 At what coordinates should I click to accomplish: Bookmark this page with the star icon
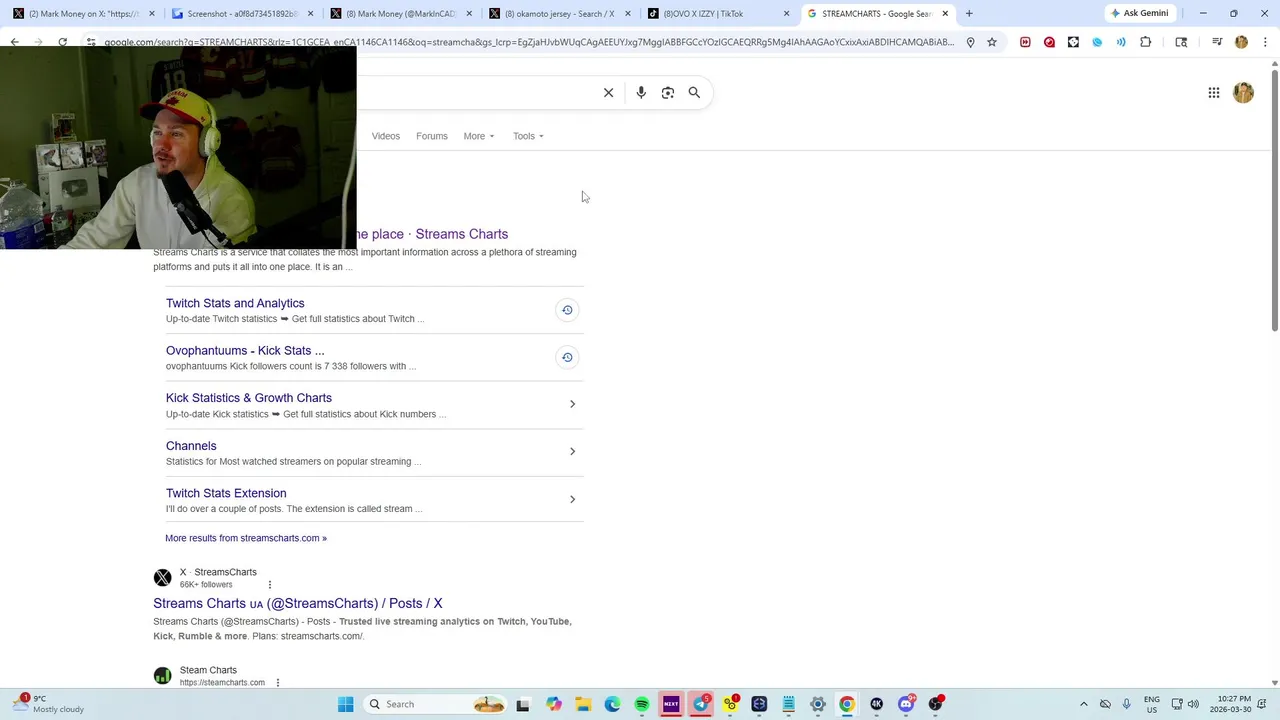tap(992, 42)
